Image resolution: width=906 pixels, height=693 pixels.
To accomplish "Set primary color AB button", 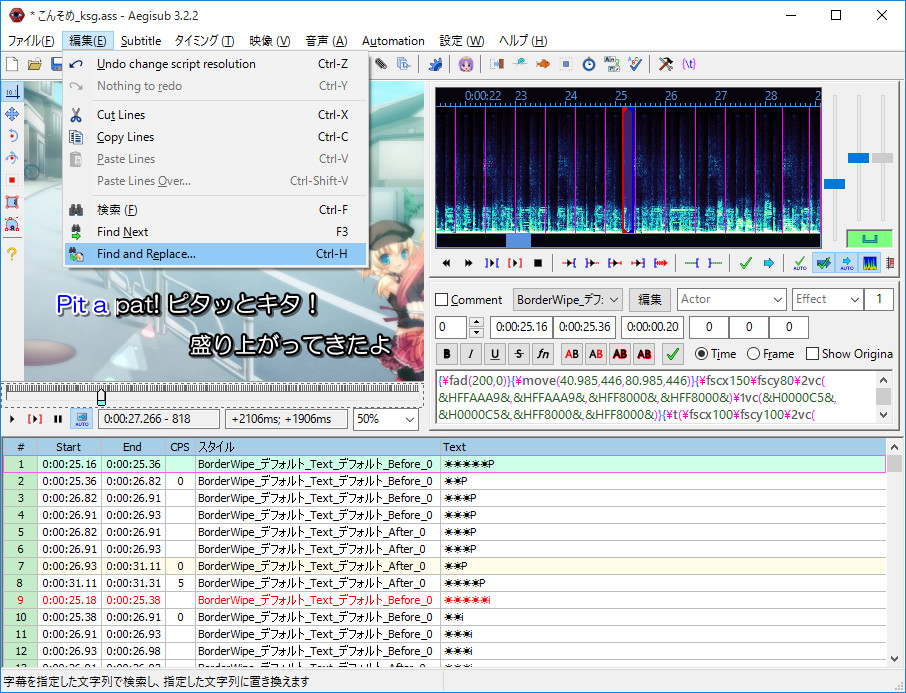I will point(572,354).
